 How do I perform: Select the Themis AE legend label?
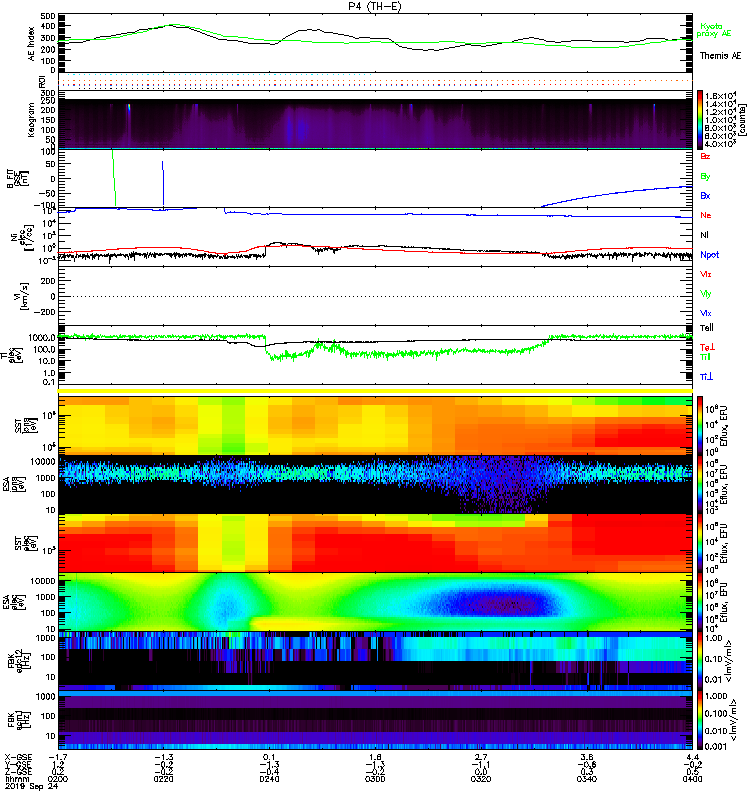720,56
